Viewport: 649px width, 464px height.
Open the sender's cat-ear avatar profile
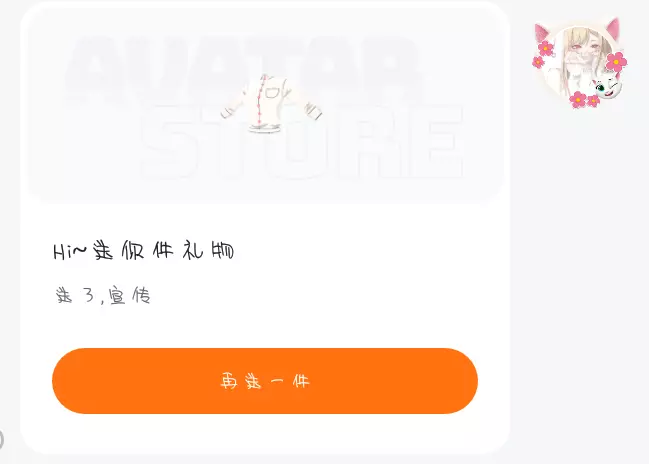(579, 62)
